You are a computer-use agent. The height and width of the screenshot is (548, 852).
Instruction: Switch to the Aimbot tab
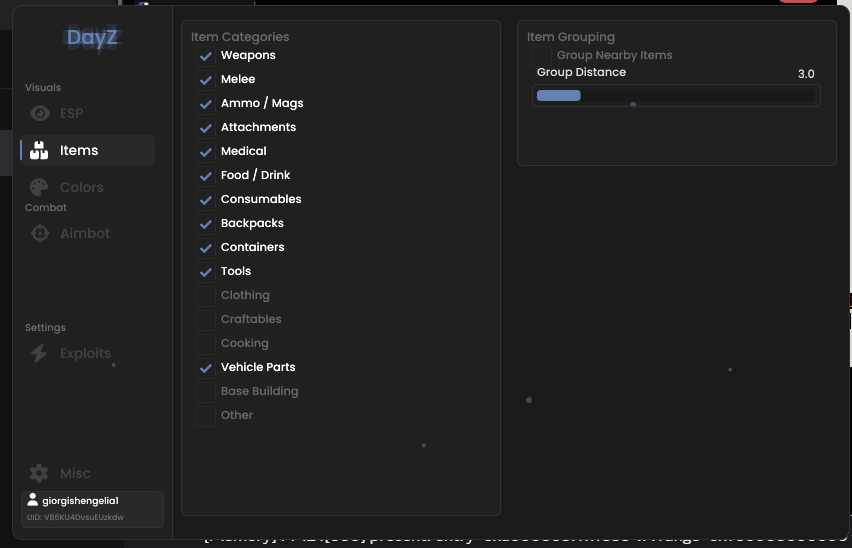87,234
